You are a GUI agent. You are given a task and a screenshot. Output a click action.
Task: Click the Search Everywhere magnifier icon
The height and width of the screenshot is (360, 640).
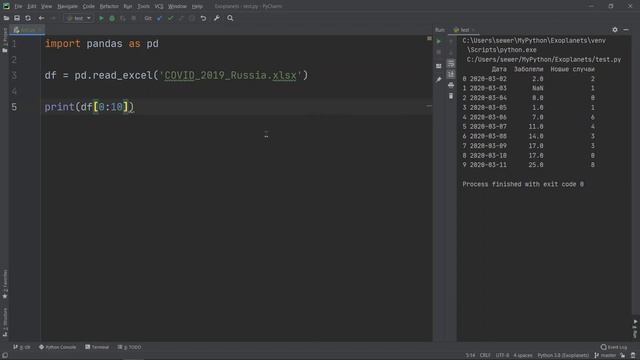click(x=230, y=18)
